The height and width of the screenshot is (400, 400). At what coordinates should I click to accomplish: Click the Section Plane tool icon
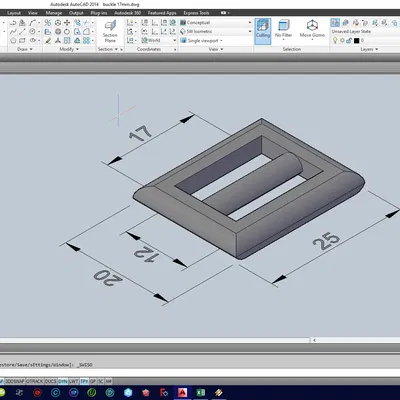tap(110, 25)
